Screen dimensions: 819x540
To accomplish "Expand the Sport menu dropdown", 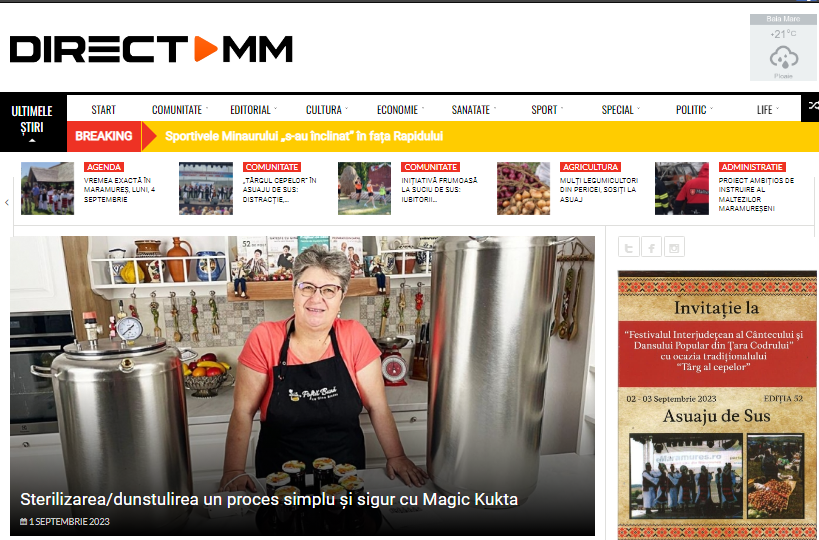I will coord(547,110).
